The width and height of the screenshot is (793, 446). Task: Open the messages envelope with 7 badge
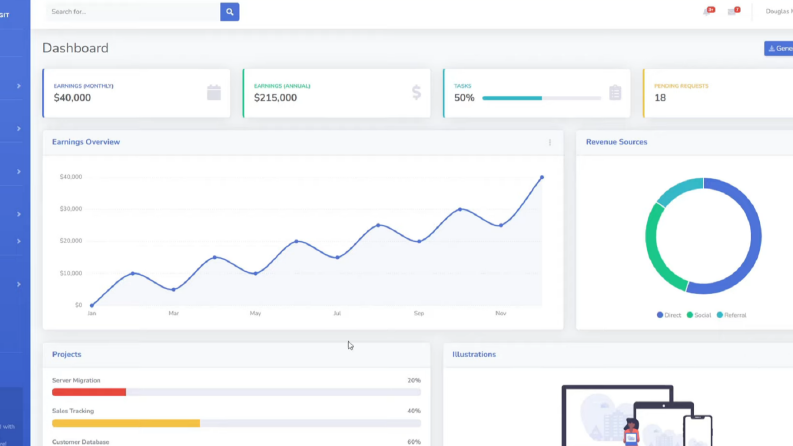[733, 11]
